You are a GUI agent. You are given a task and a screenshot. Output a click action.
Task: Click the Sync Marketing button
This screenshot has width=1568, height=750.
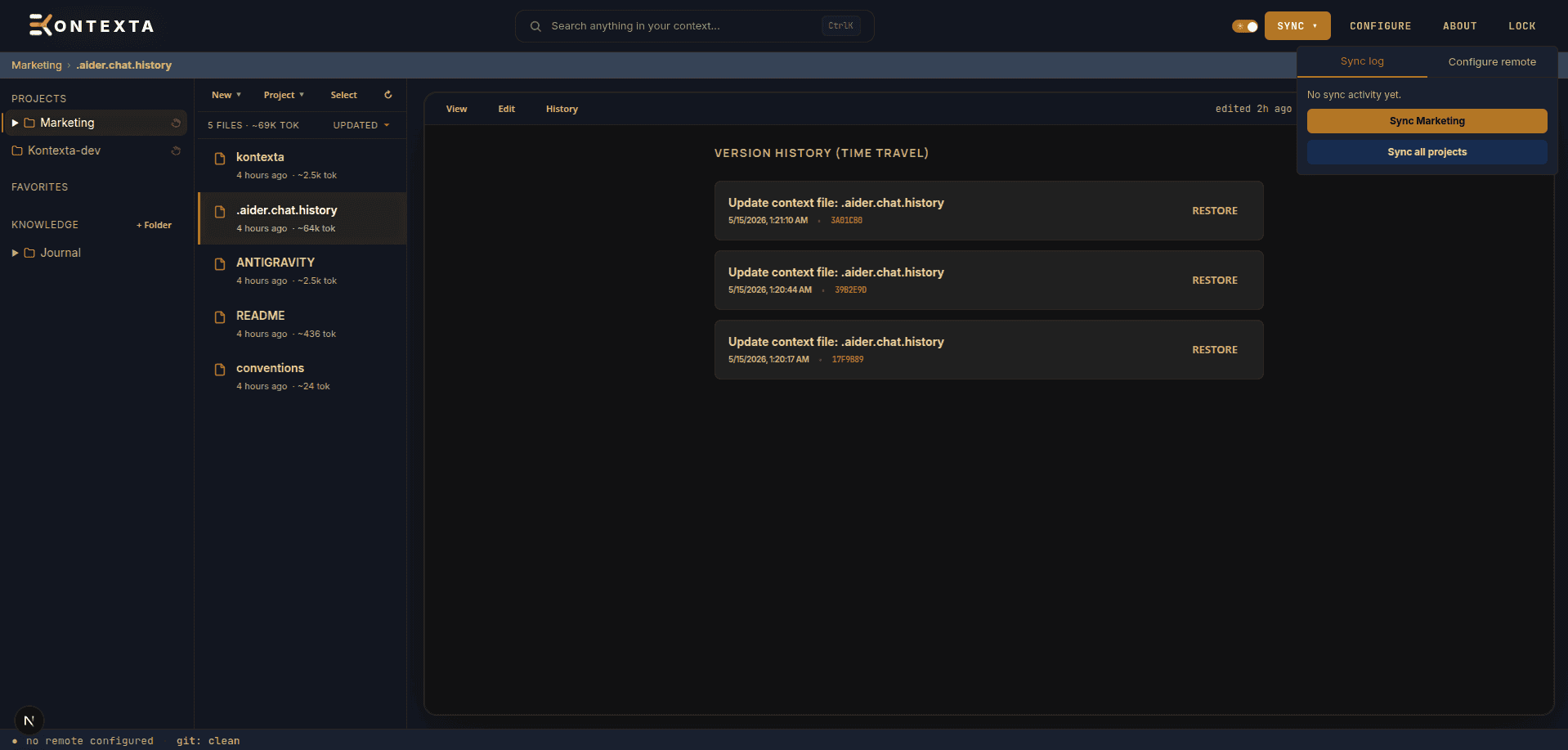(1427, 121)
